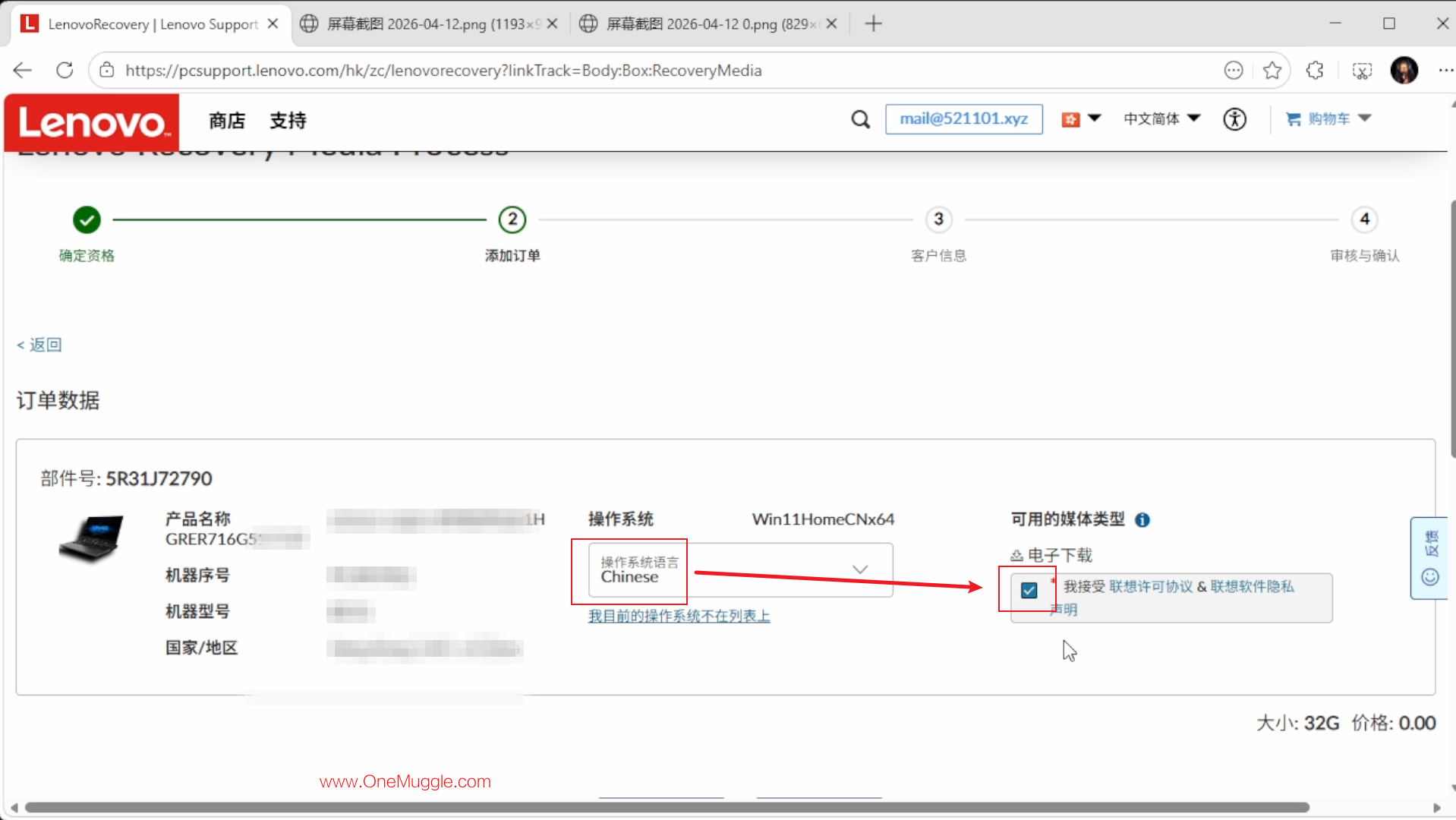1456x820 pixels.
Task: Click the 大小: 32G text
Action: [1298, 724]
